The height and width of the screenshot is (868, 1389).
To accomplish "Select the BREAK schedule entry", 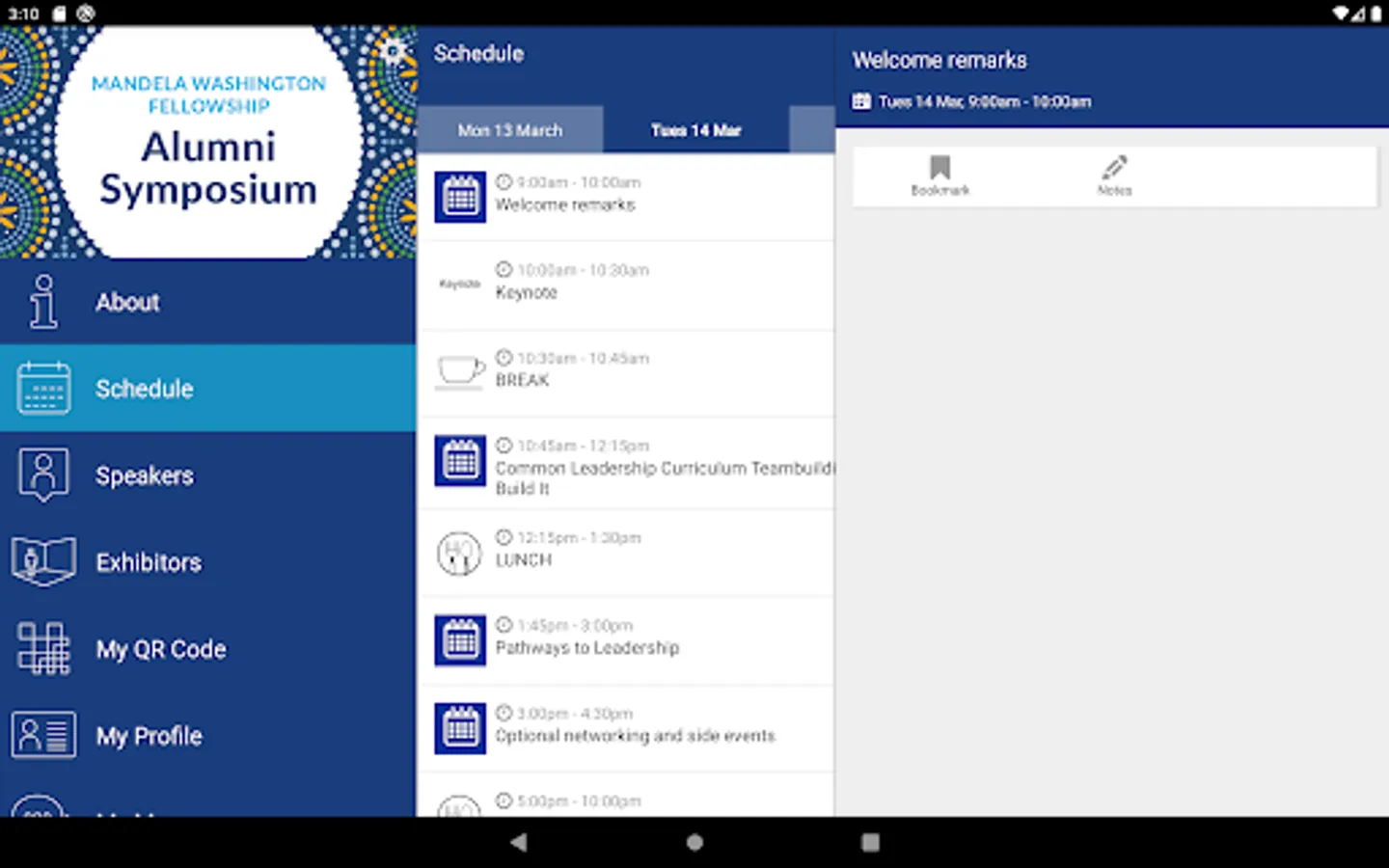I will pos(626,373).
